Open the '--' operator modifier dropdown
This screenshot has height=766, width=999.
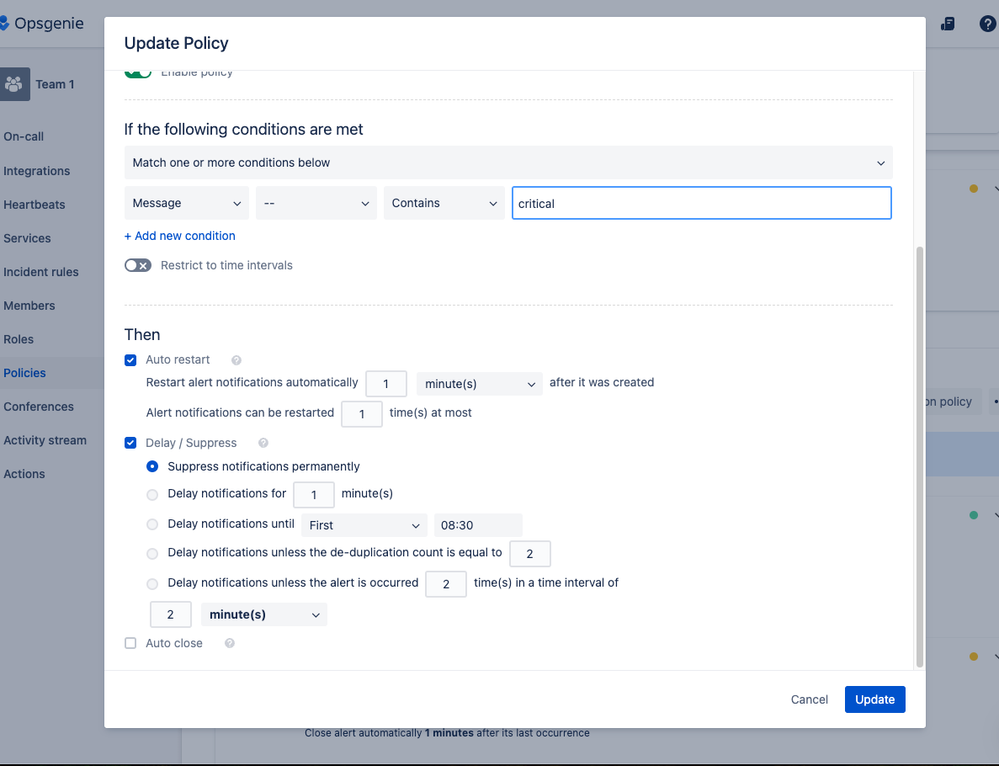[x=316, y=203]
